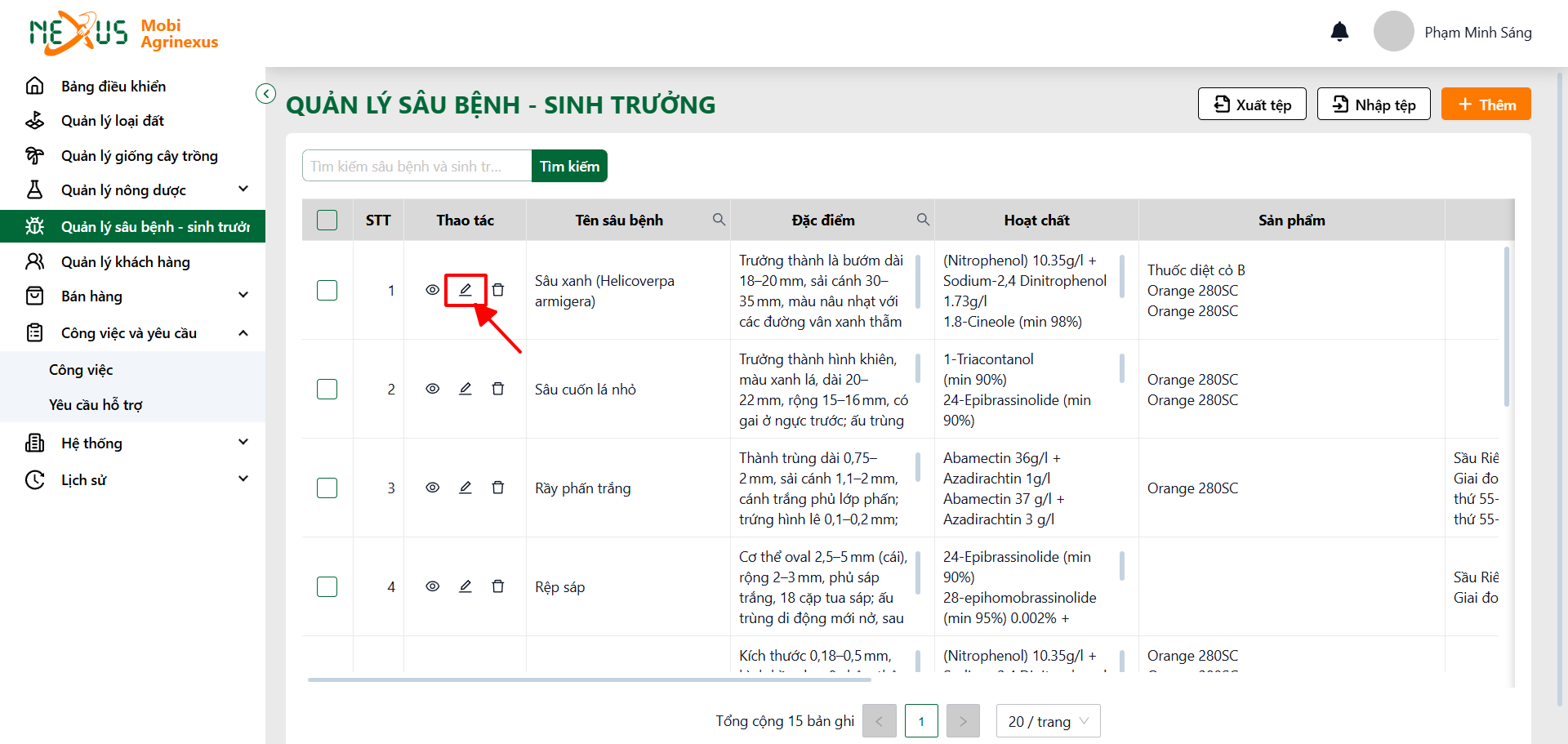Screen dimensions: 1568x744
Task: Click the Bảng điều khiển home icon
Action: 35,86
